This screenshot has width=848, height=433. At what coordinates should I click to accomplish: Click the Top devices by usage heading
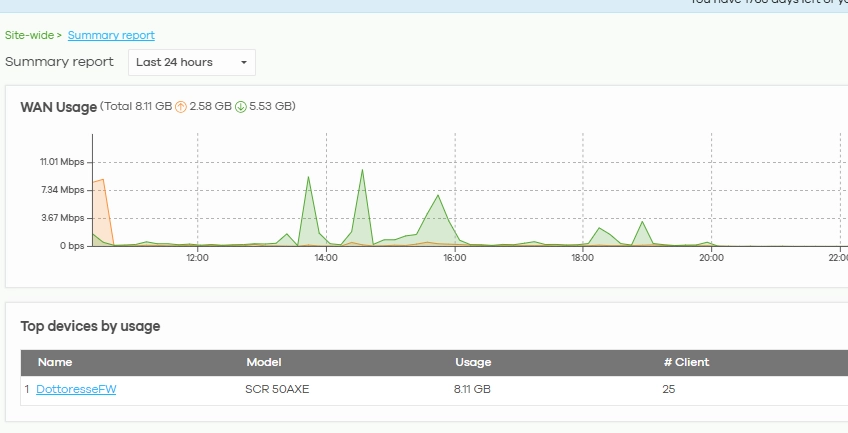(x=90, y=327)
